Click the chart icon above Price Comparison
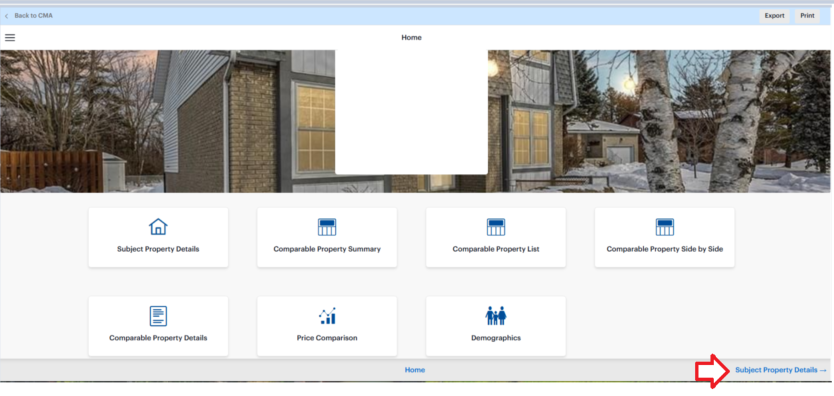834x396 pixels. [x=327, y=316]
